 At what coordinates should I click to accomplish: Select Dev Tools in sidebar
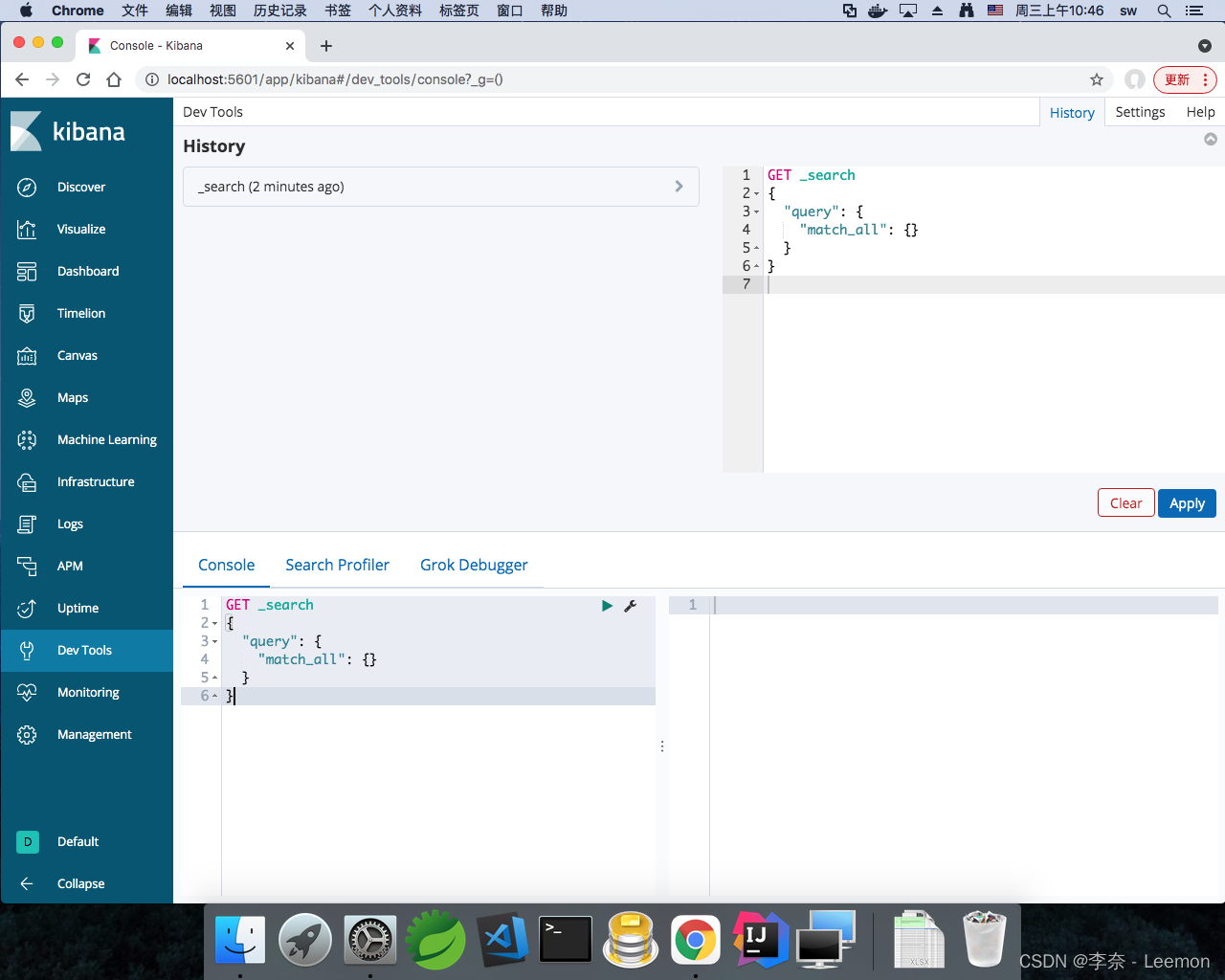click(84, 650)
